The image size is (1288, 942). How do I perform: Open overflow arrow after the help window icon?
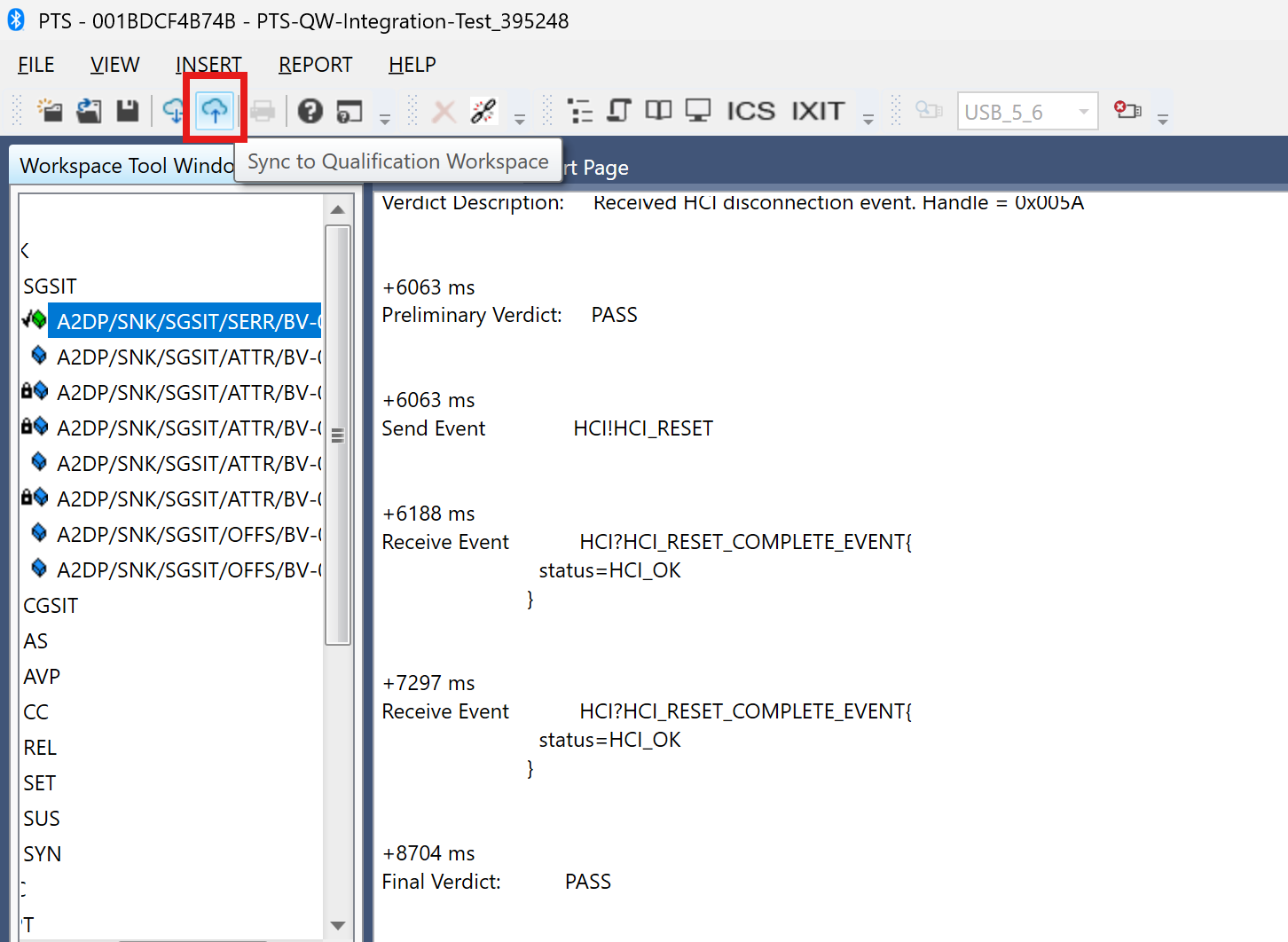(385, 118)
